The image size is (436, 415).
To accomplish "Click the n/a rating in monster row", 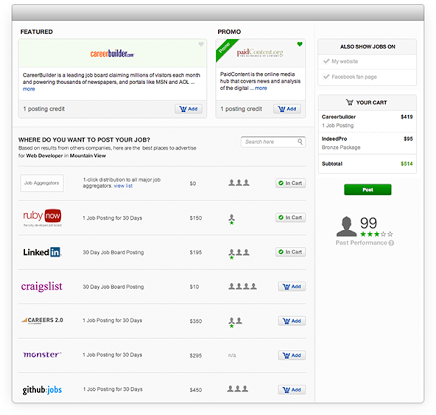I will point(232,355).
